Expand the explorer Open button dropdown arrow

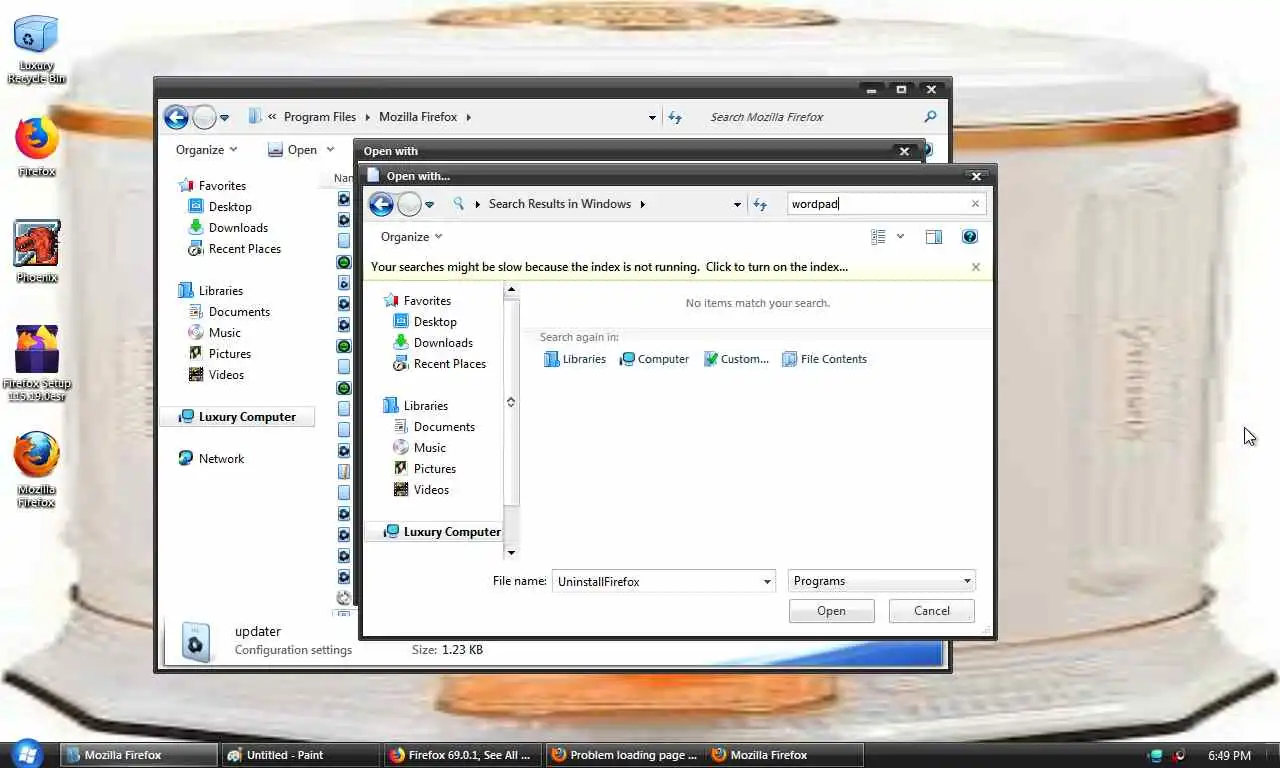coord(330,150)
